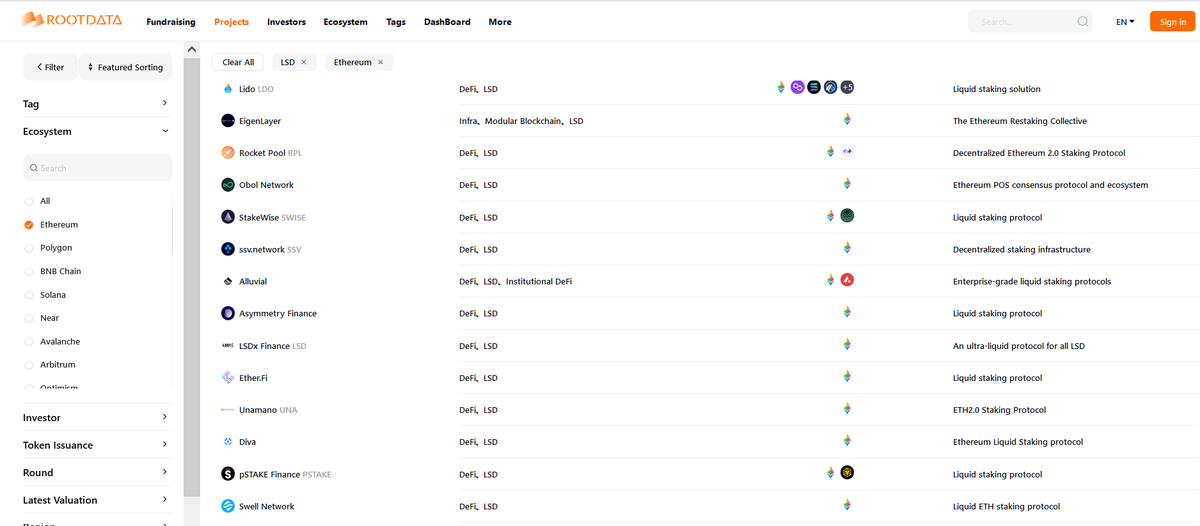Viewport: 1200px width, 526px height.
Task: Open the DashBoard menu
Action: pyautogui.click(x=447, y=22)
